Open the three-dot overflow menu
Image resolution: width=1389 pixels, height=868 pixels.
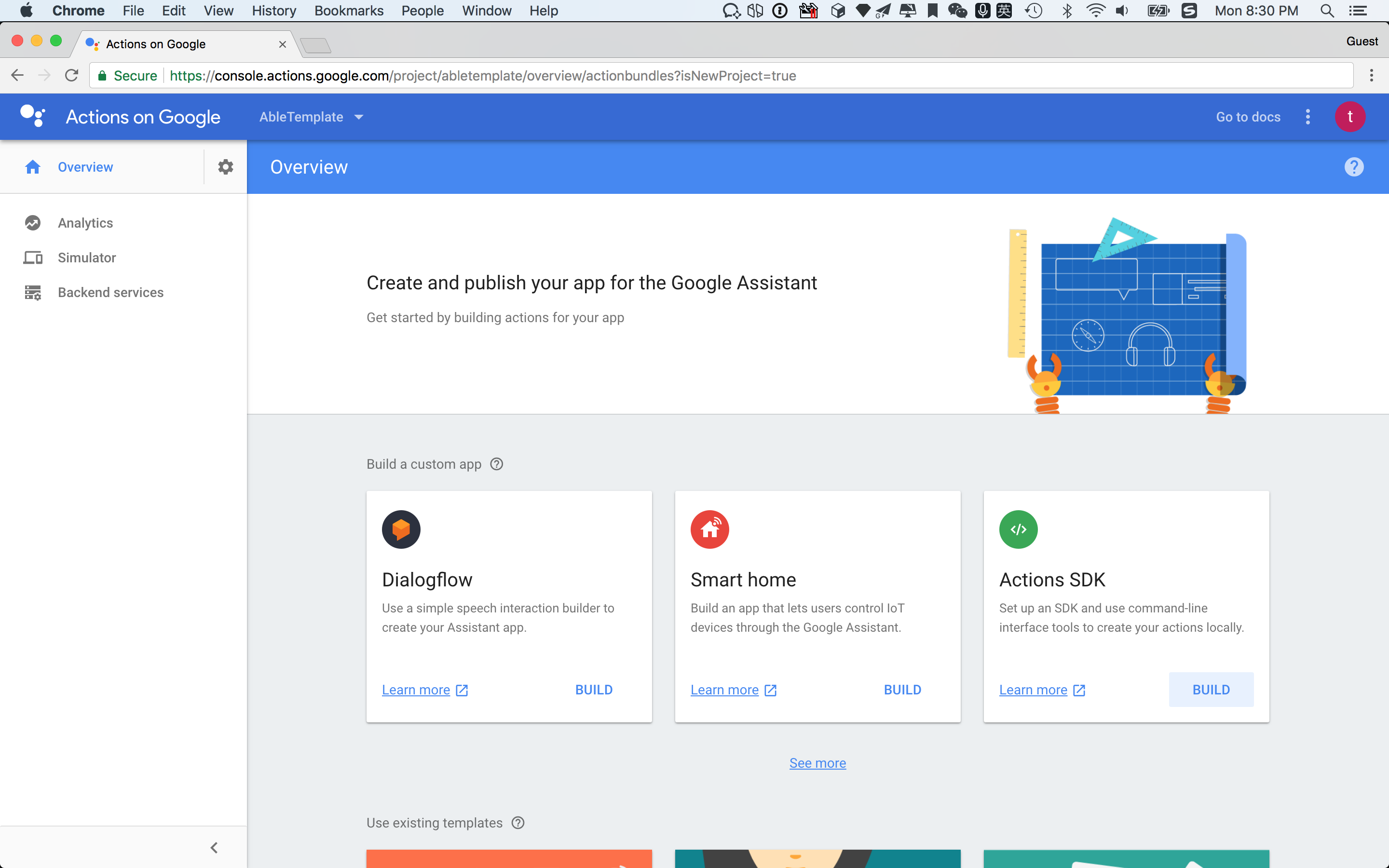tap(1307, 117)
